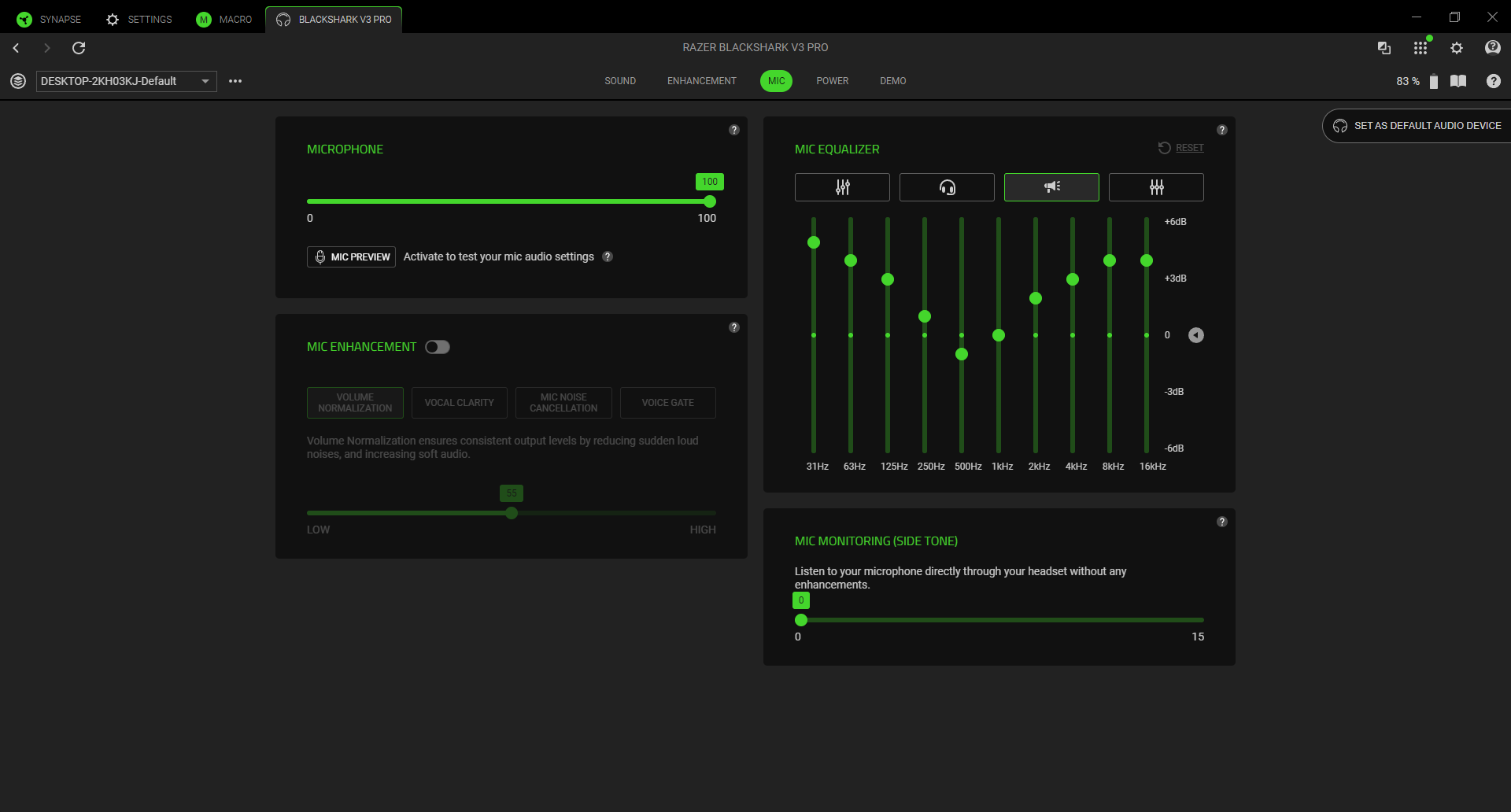The height and width of the screenshot is (812, 1511).
Task: Click the refresh icon in navigation bar
Action: (x=79, y=48)
